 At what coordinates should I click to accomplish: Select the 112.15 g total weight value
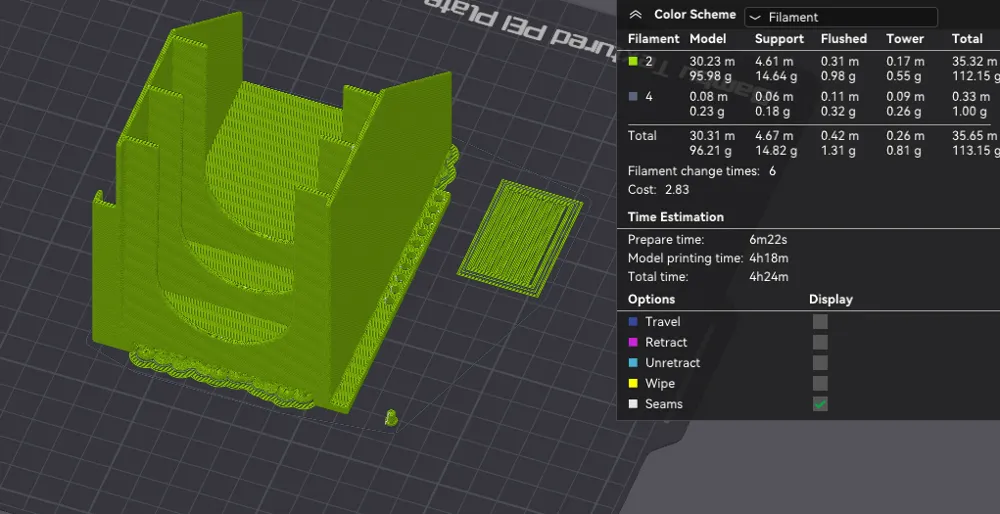(976, 76)
